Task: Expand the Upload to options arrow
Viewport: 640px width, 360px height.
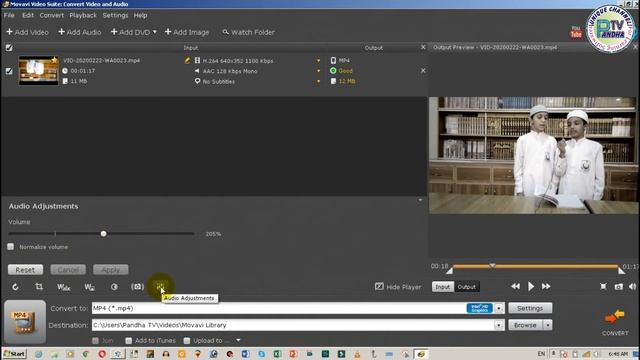Action: click(238, 340)
